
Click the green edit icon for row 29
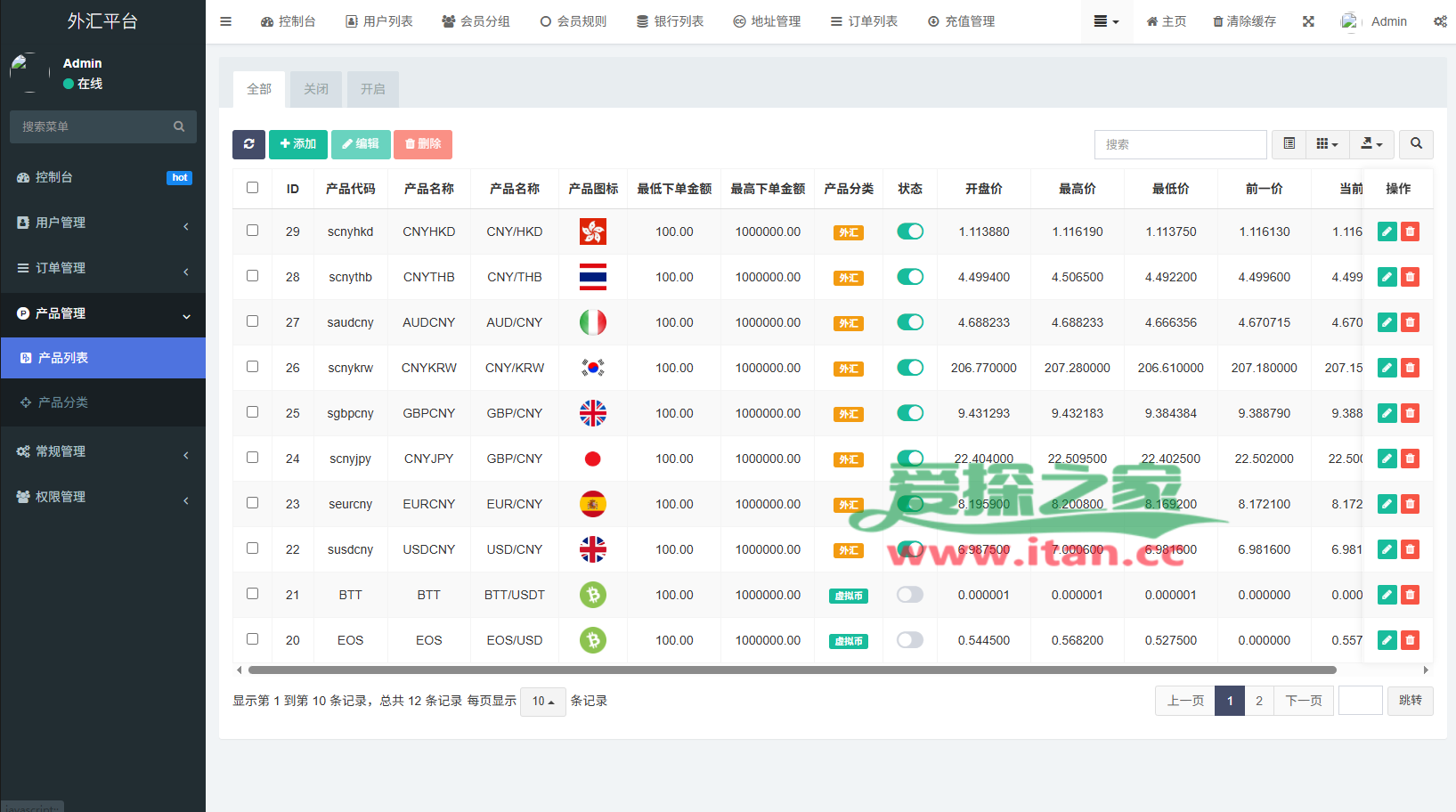pyautogui.click(x=1387, y=231)
